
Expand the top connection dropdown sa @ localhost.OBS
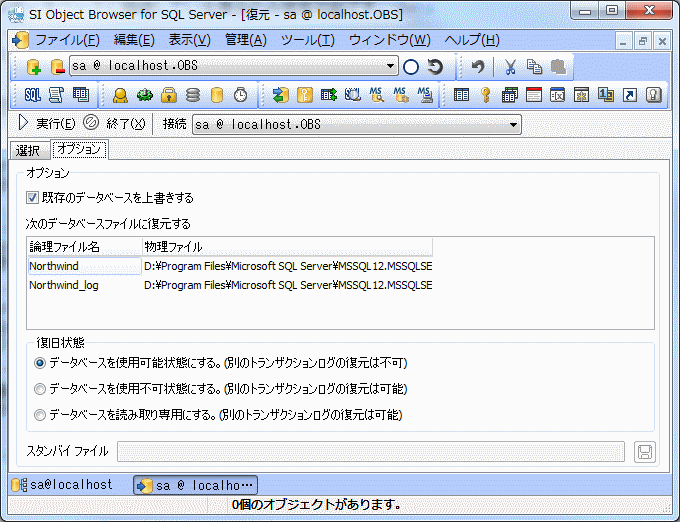point(391,67)
